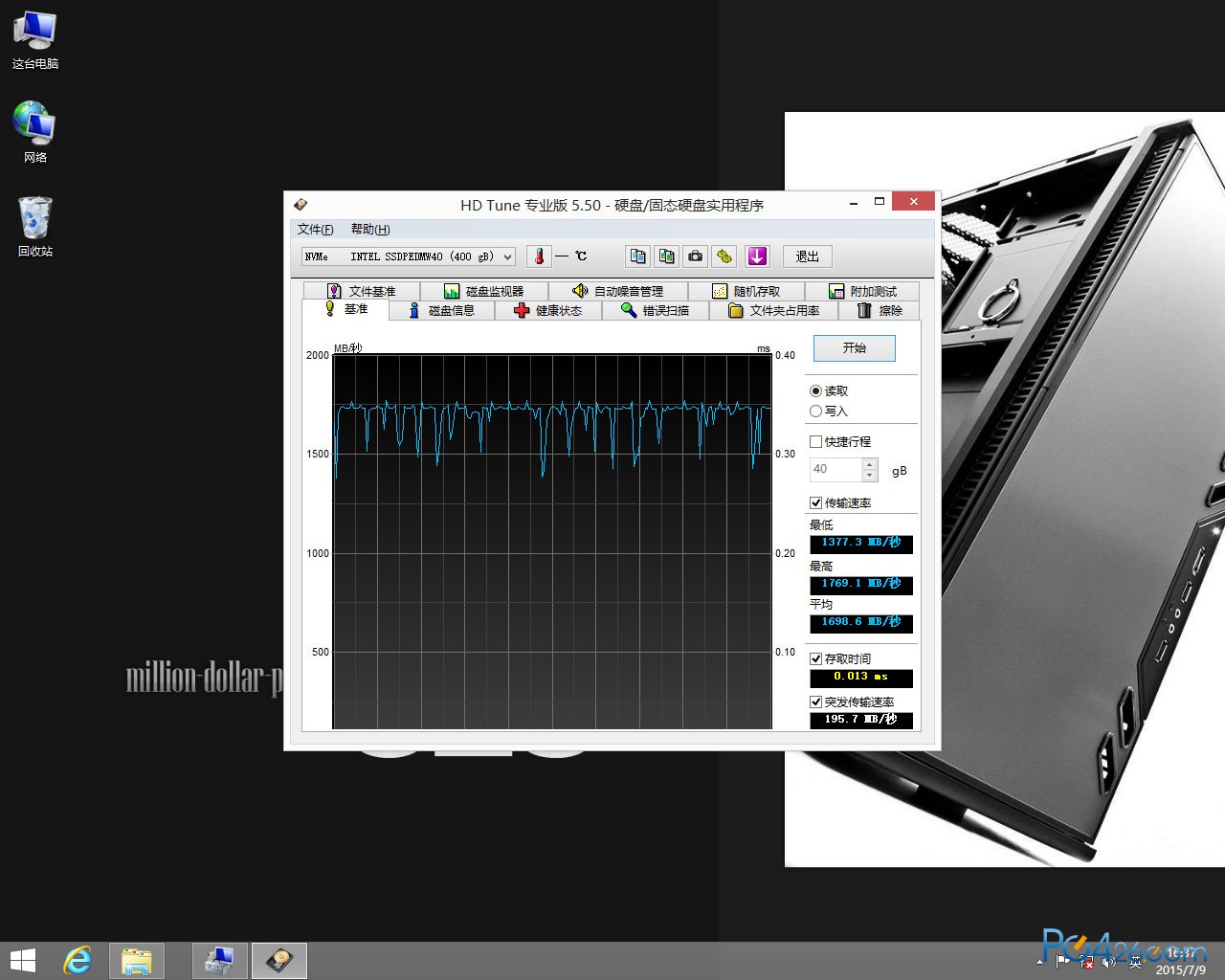Switch to the 擦除 erase tab
Viewport: 1225px width, 980px height.
click(880, 310)
